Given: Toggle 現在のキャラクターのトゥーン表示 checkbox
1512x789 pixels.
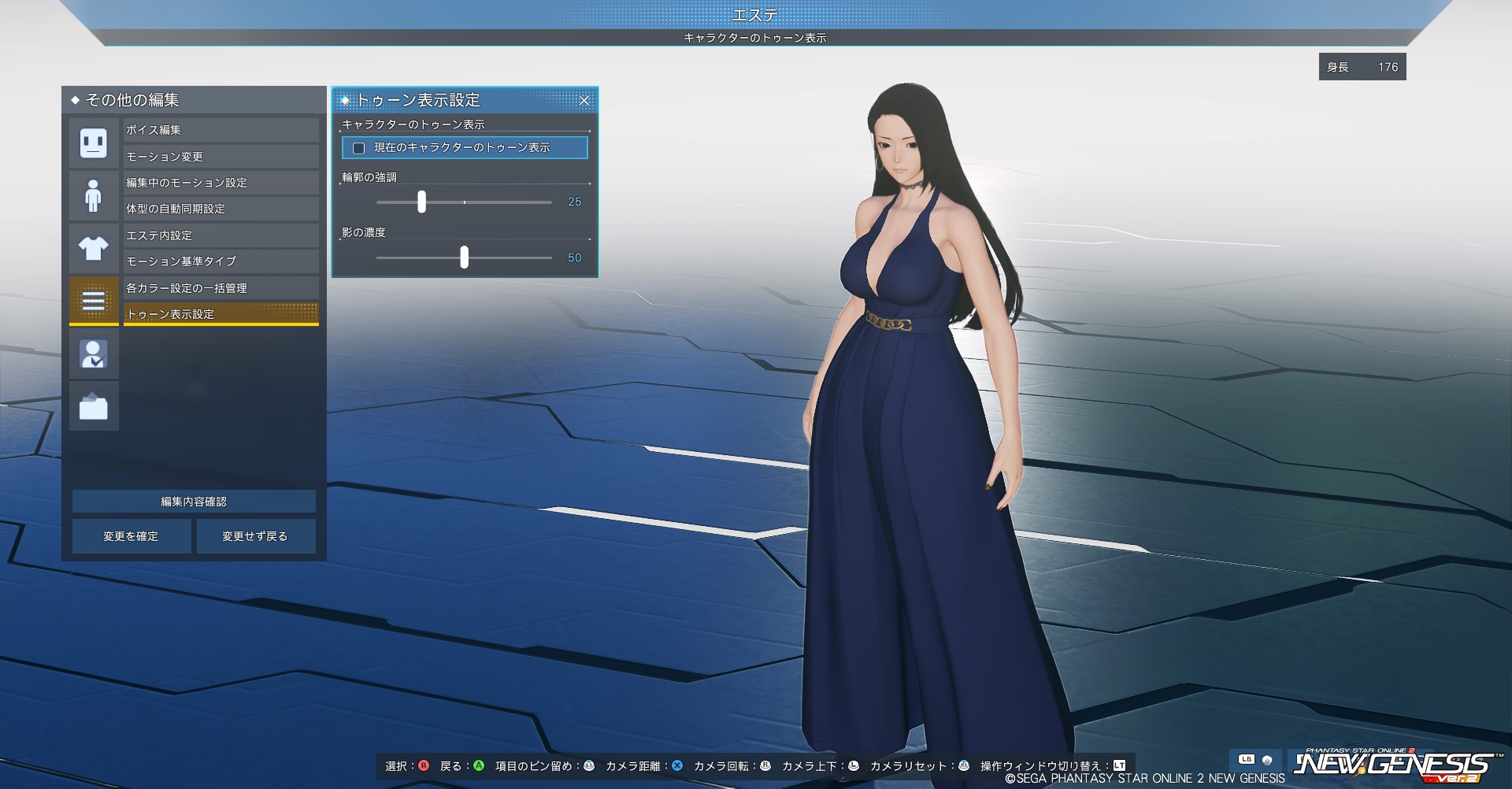Looking at the screenshot, I should tap(359, 148).
